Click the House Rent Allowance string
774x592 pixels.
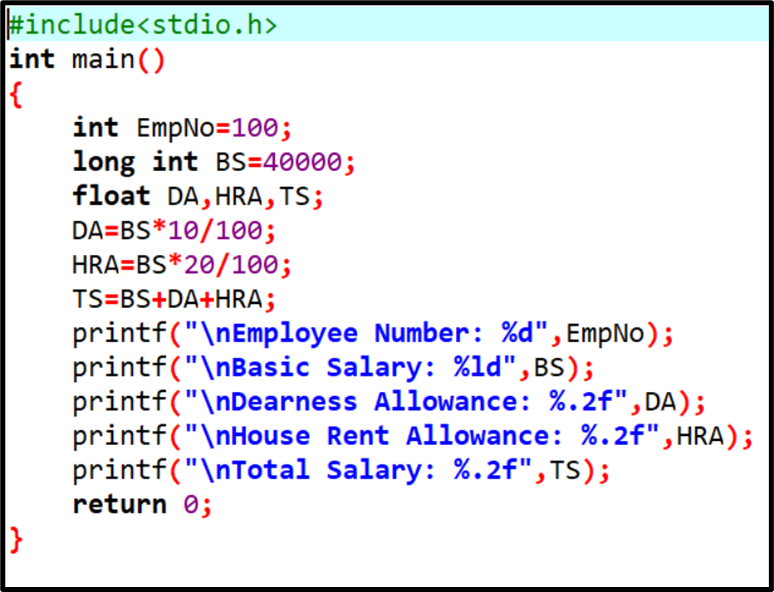click(422, 436)
